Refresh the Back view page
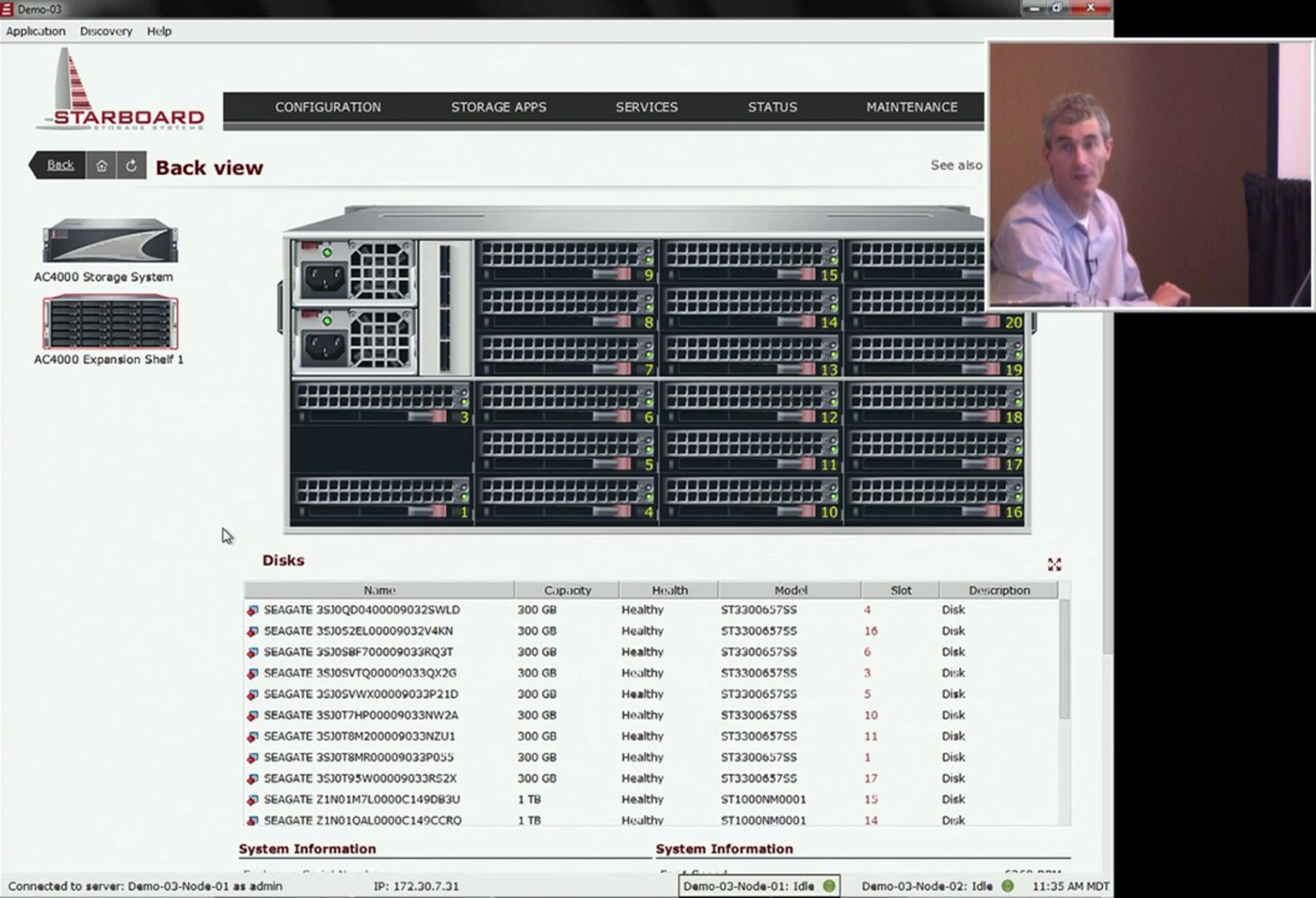 click(132, 166)
